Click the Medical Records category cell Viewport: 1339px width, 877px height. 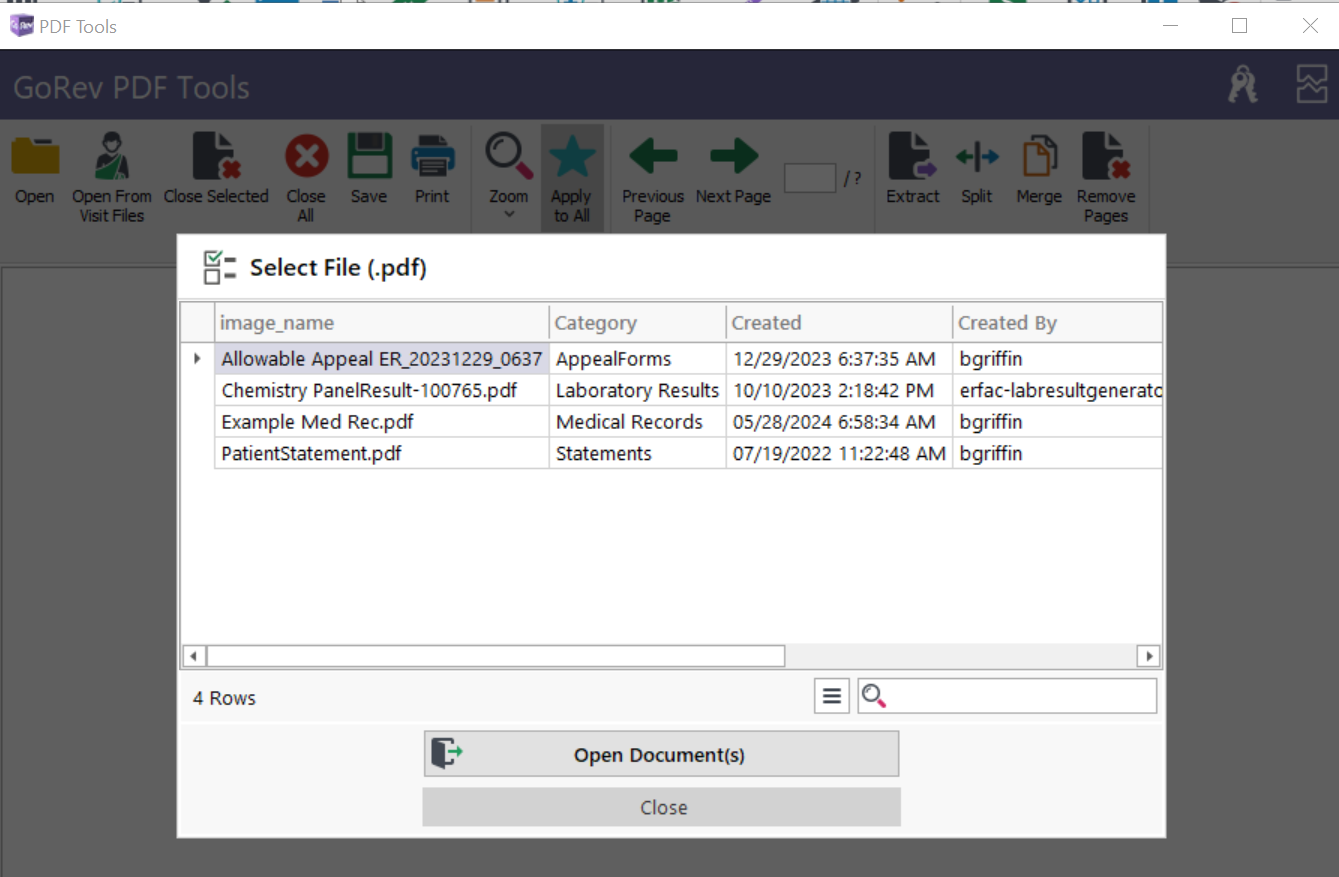point(637,422)
